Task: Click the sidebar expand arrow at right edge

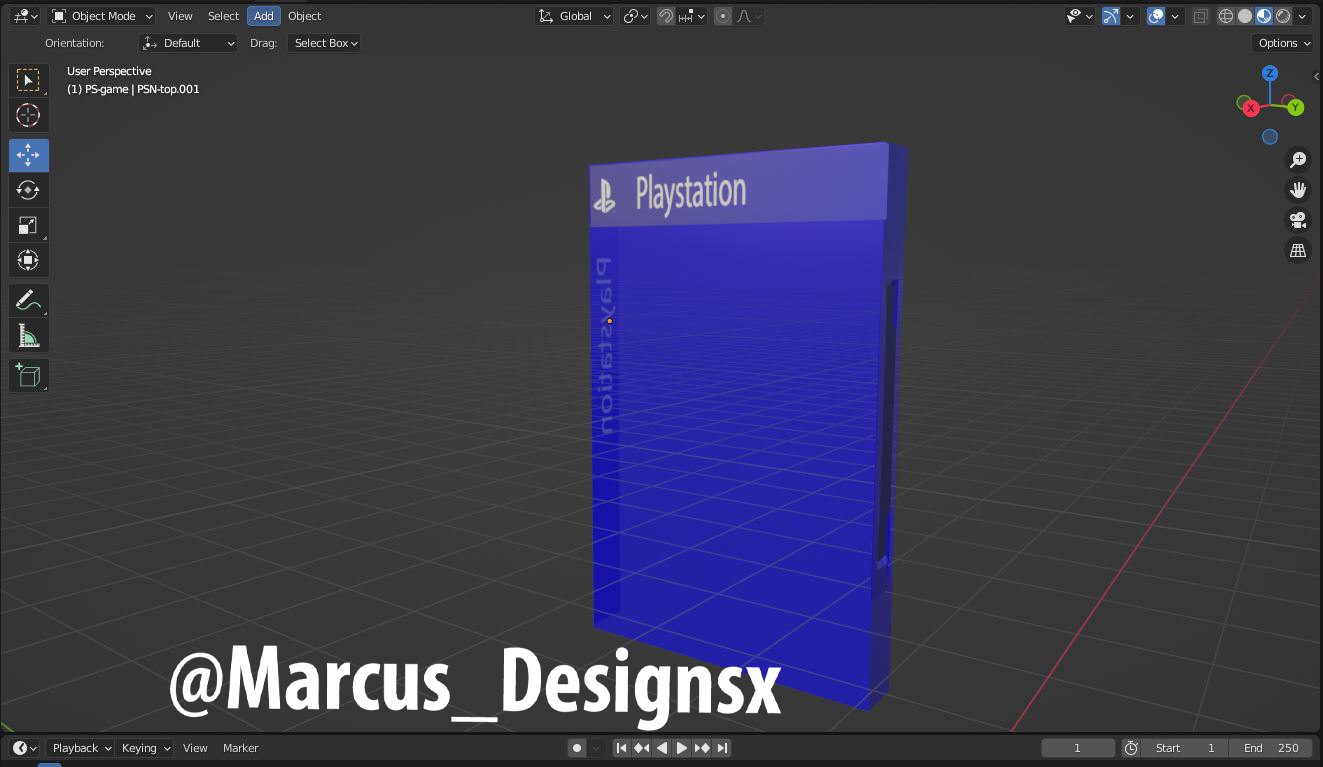Action: (1317, 76)
